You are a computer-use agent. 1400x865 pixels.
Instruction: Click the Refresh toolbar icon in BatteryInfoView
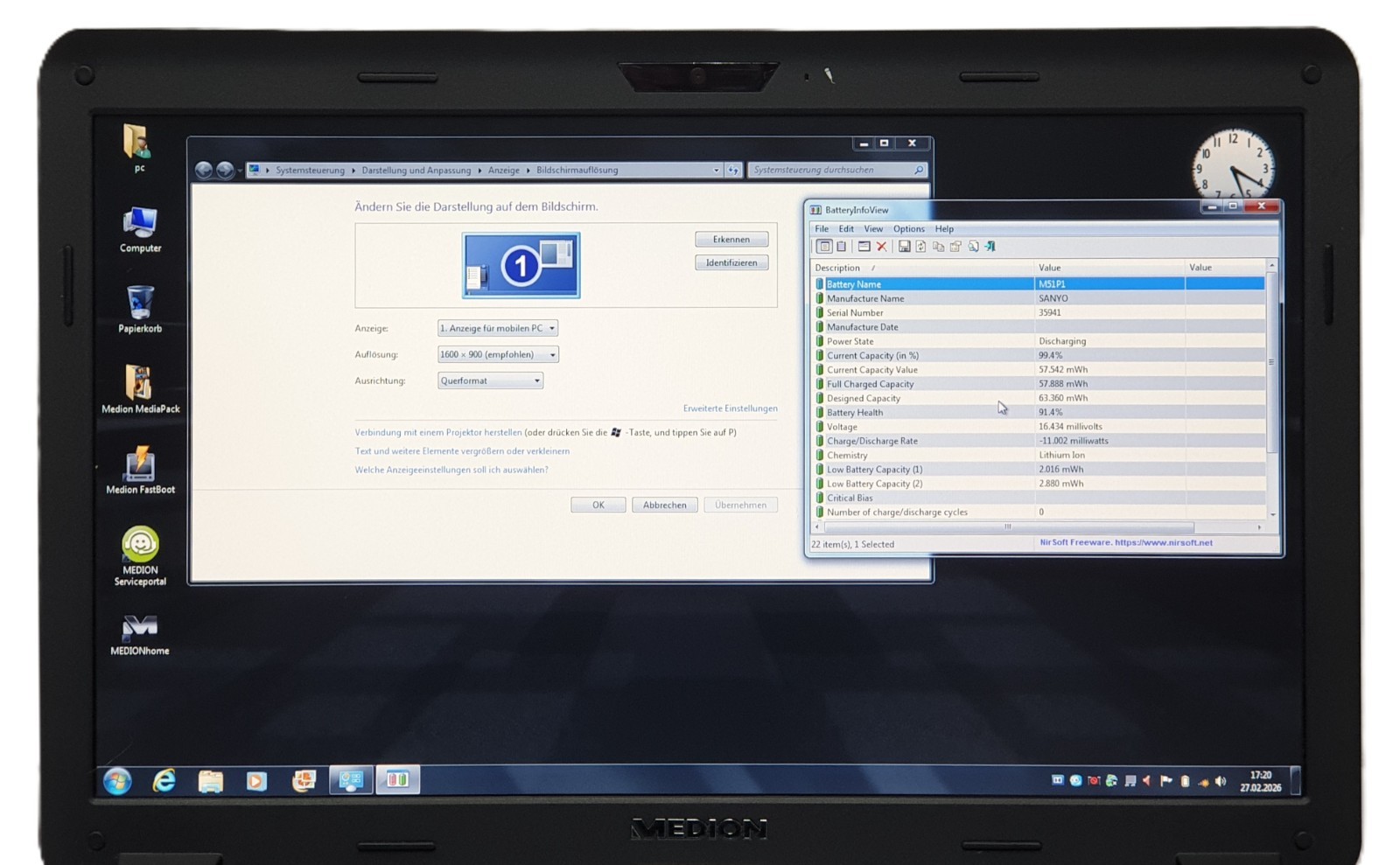click(920, 247)
